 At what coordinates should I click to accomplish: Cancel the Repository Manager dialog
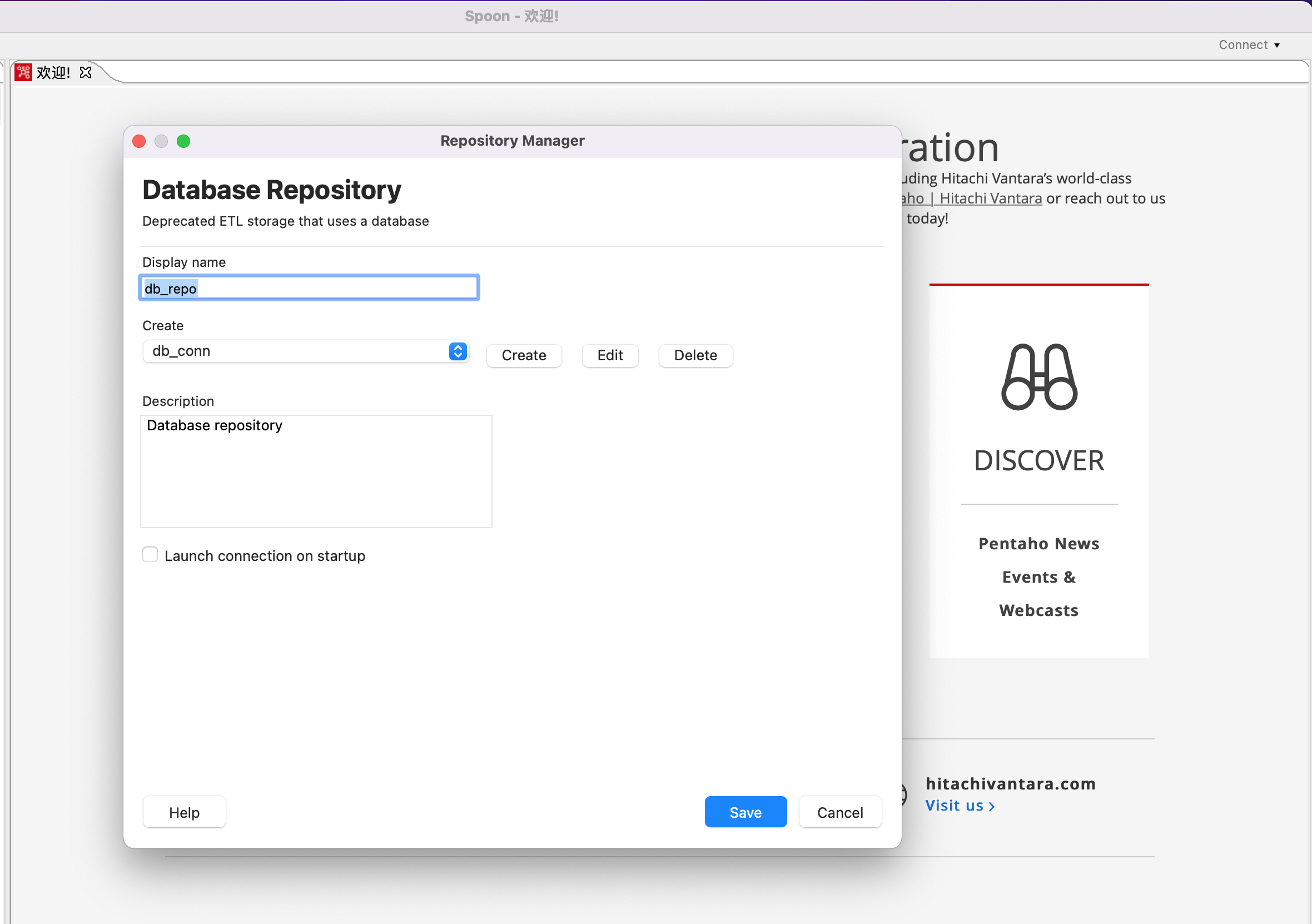pos(839,812)
